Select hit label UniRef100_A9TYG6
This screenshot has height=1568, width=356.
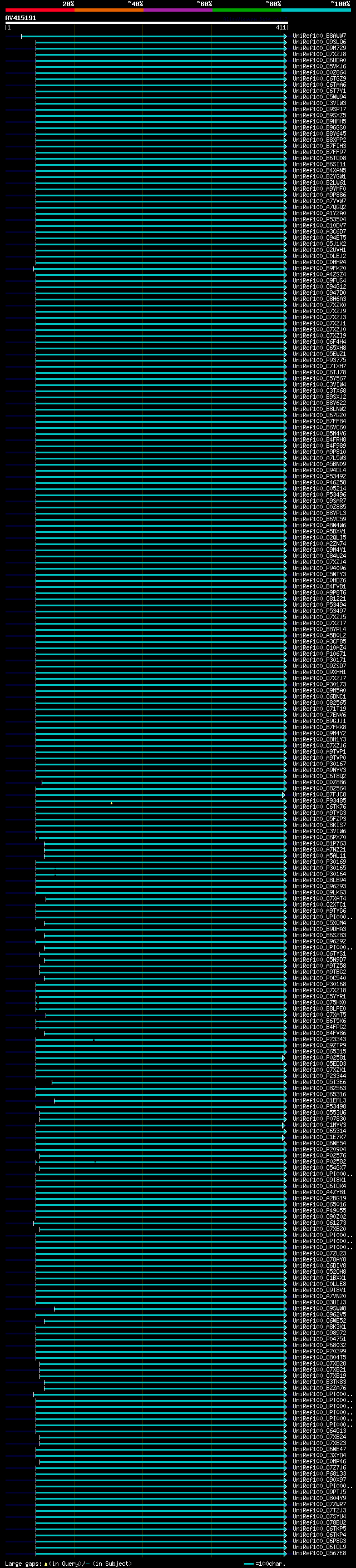pos(319,911)
